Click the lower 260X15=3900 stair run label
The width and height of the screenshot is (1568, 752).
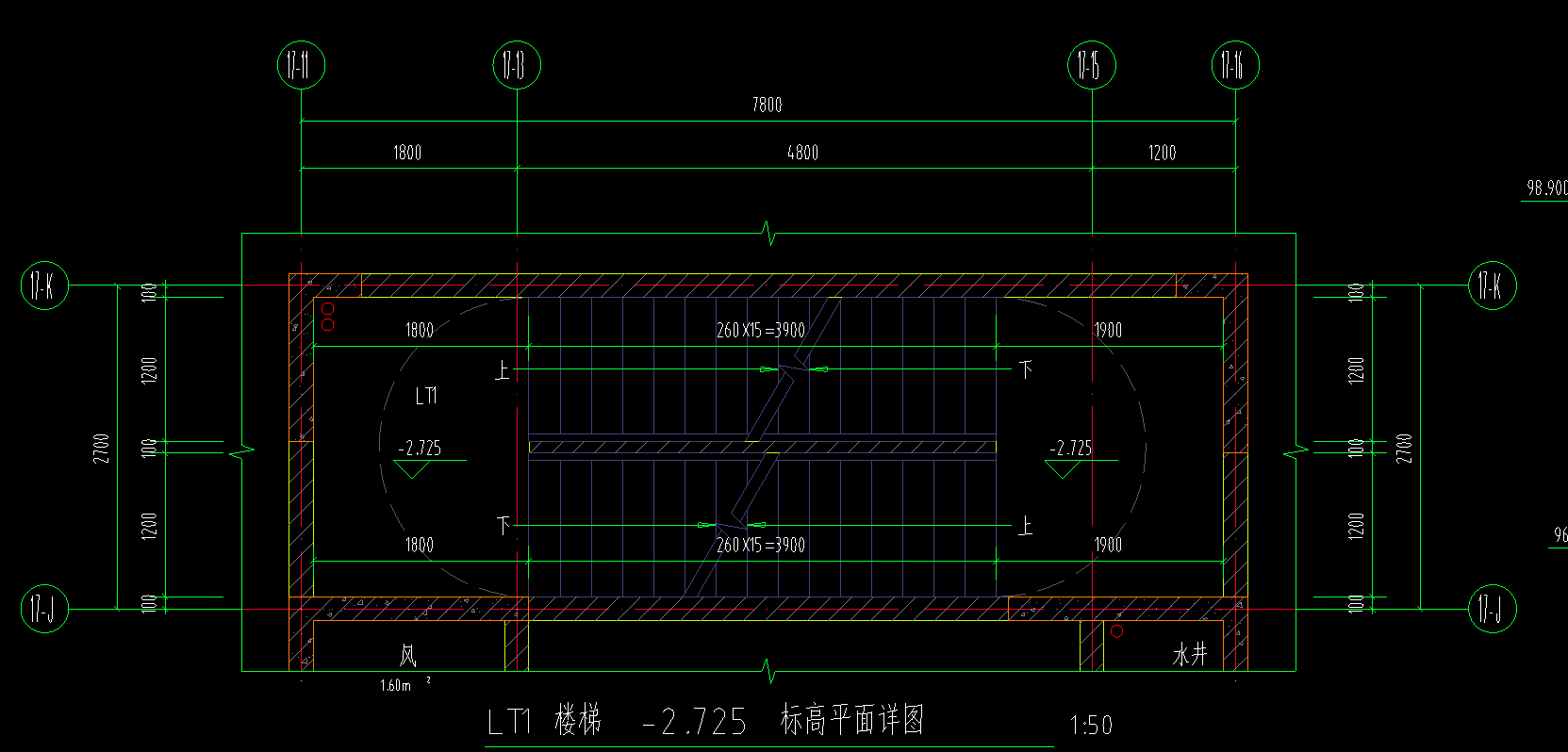[x=761, y=545]
